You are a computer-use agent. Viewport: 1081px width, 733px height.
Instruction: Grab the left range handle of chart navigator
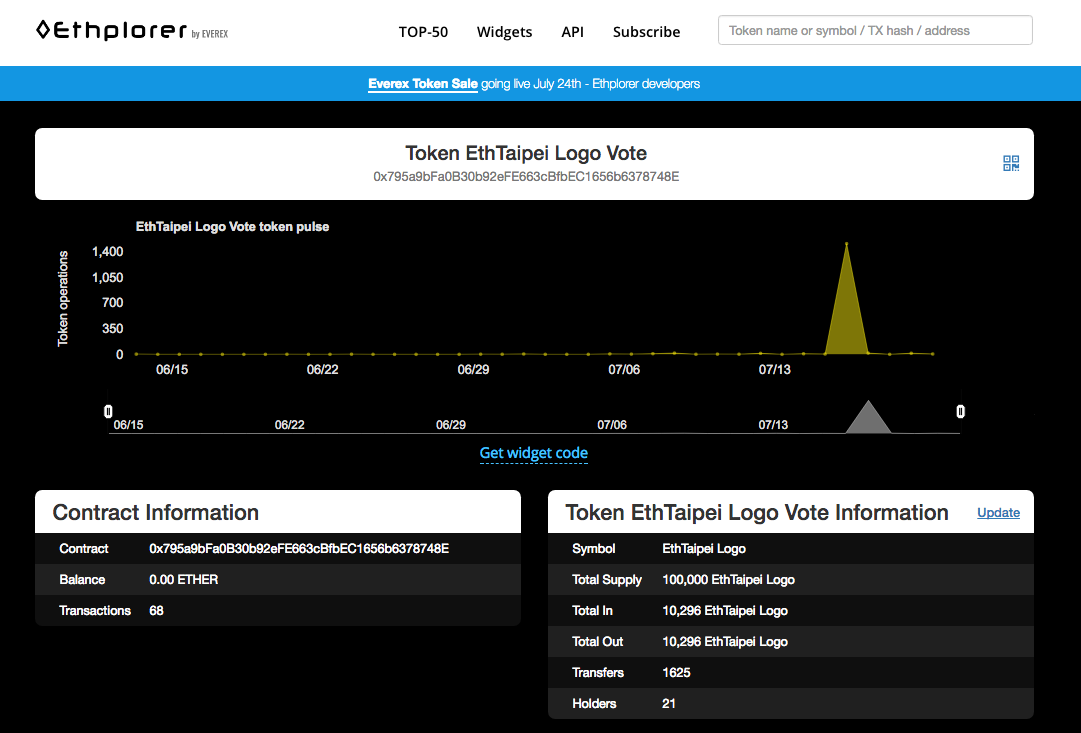[x=108, y=412]
